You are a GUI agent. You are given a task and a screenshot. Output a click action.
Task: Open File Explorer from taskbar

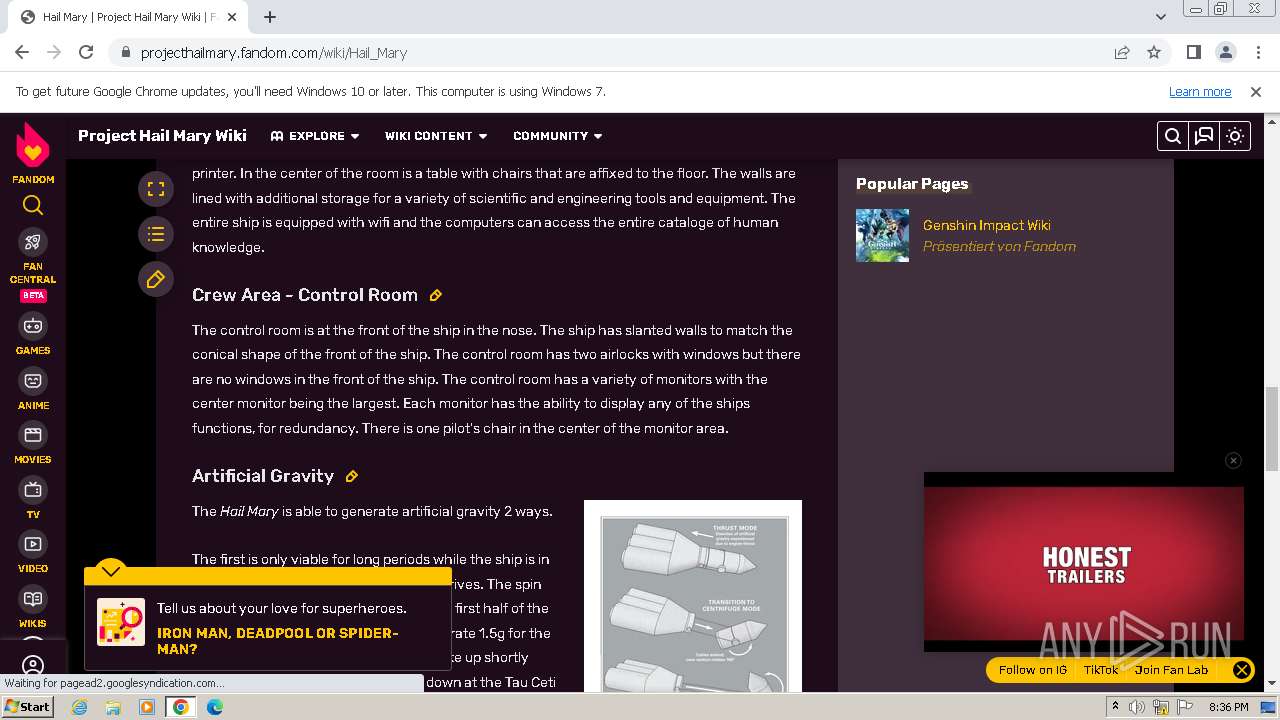pyautogui.click(x=113, y=707)
